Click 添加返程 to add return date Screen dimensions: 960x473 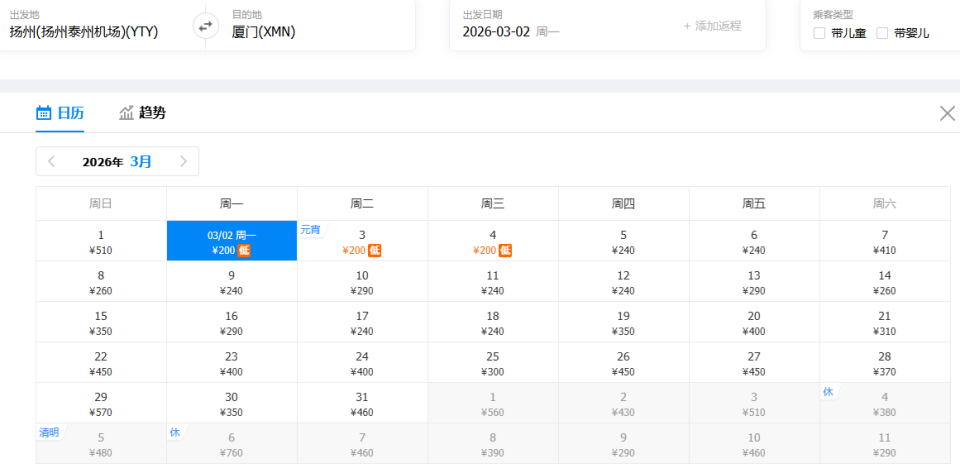[712, 26]
